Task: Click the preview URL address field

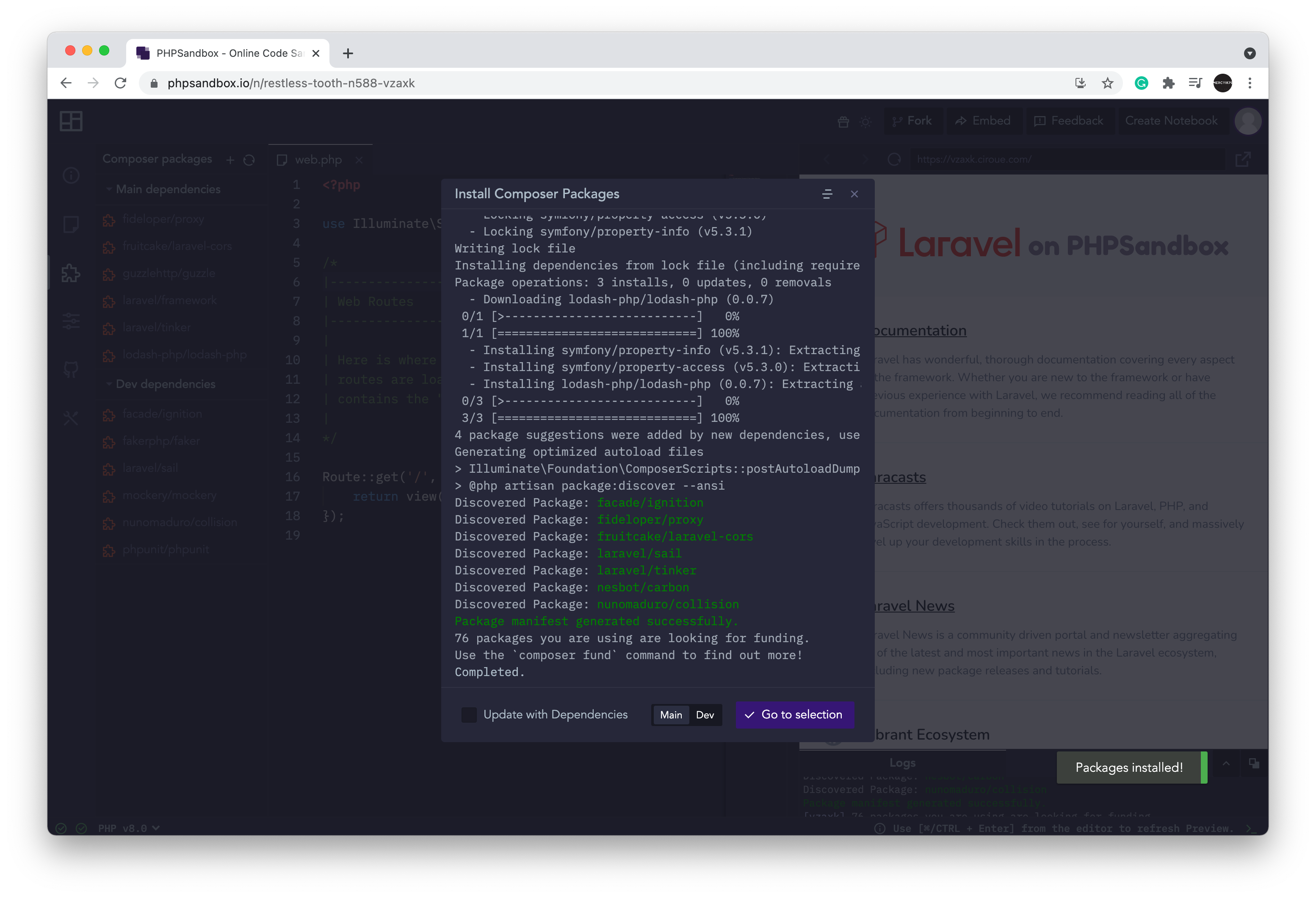Action: (x=1064, y=160)
